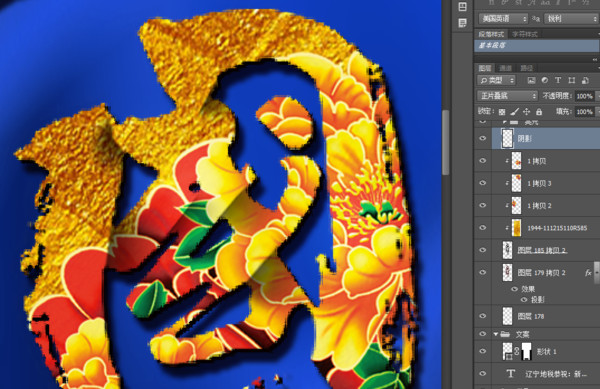
Task: Lock image pixels brush icon
Action: click(515, 112)
